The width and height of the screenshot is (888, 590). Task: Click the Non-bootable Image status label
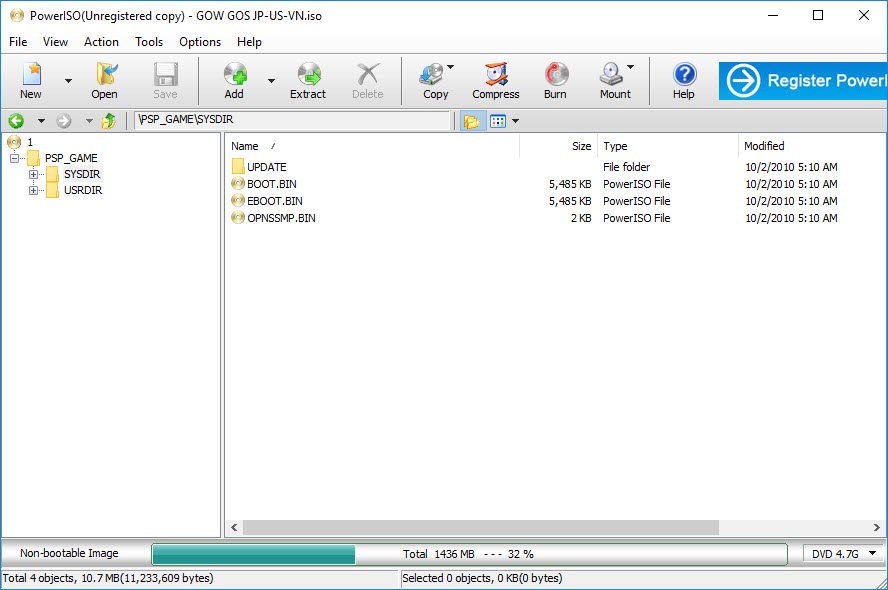[x=69, y=553]
